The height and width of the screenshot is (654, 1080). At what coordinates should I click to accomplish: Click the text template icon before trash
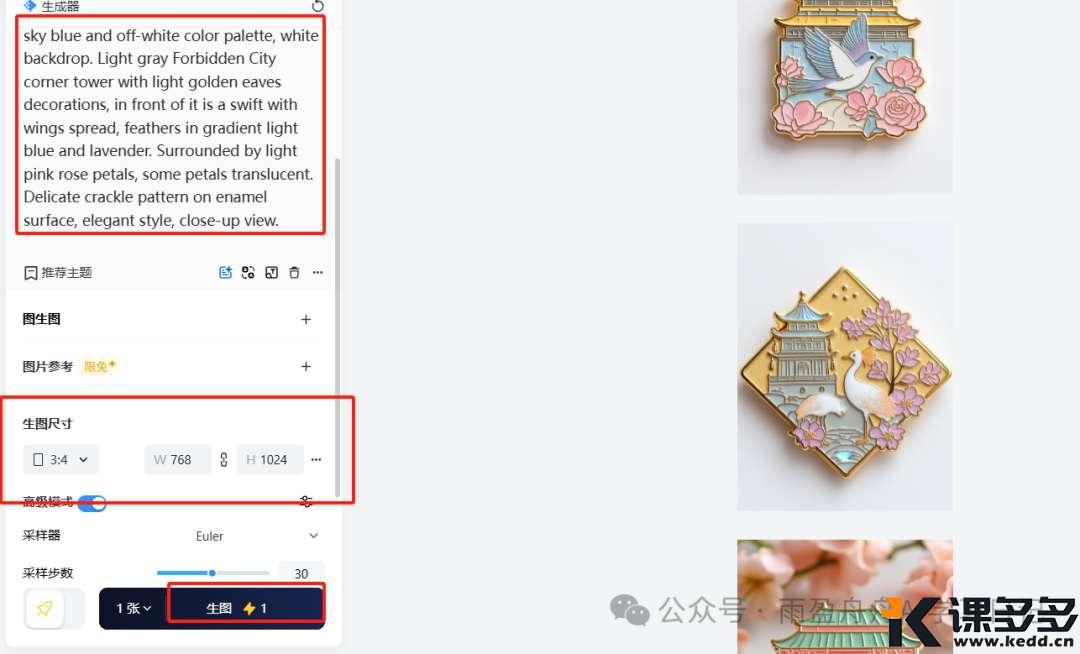(271, 273)
